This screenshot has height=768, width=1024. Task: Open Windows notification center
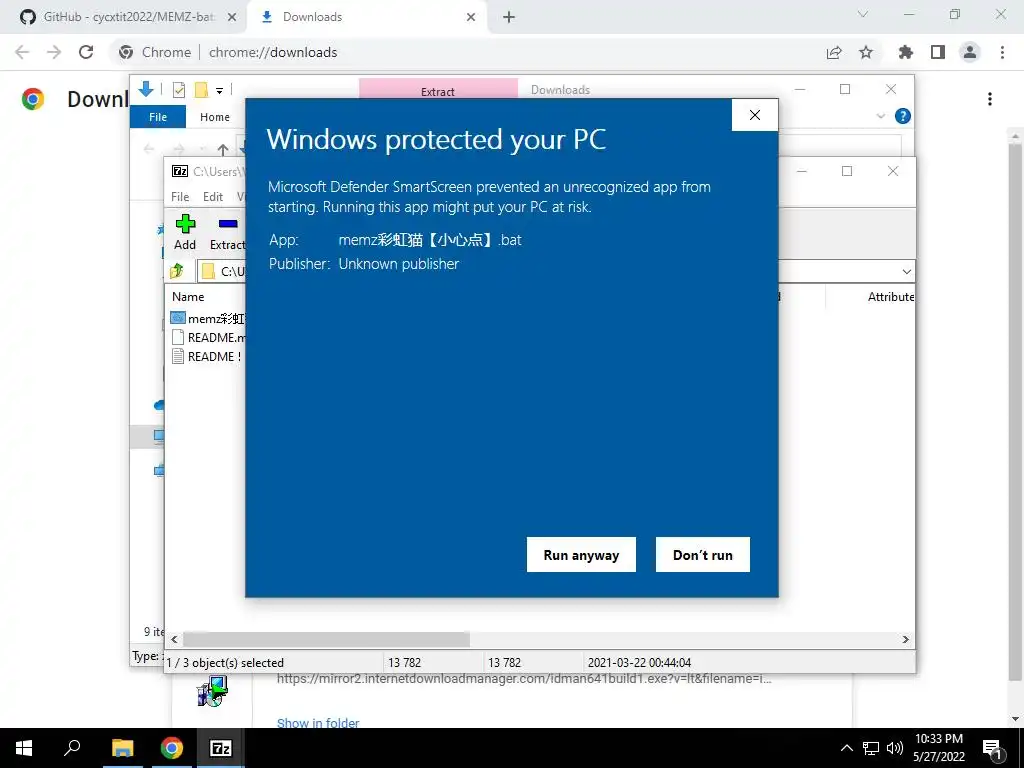[x=993, y=748]
